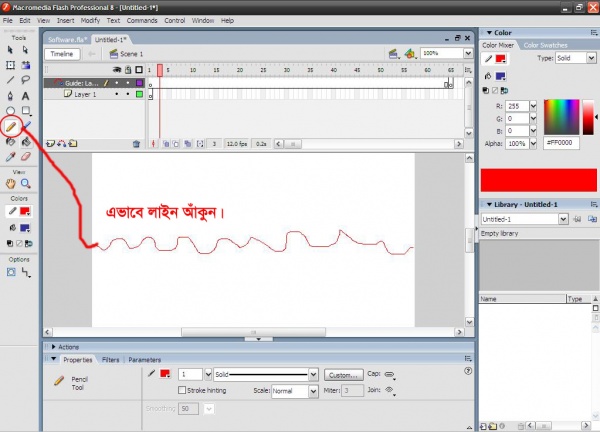Open the R value 255 dropdown arrow
Viewport: 600px width, 432px height.
(533, 106)
